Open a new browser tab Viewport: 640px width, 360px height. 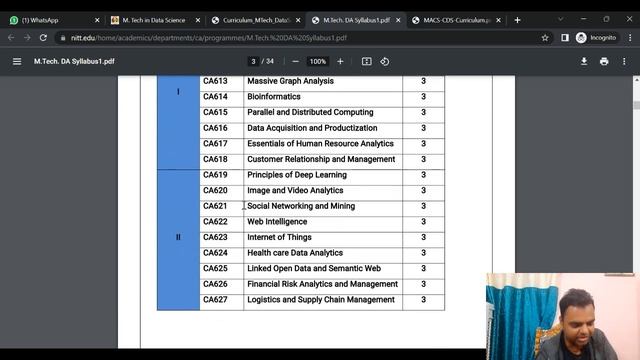[x=517, y=20]
